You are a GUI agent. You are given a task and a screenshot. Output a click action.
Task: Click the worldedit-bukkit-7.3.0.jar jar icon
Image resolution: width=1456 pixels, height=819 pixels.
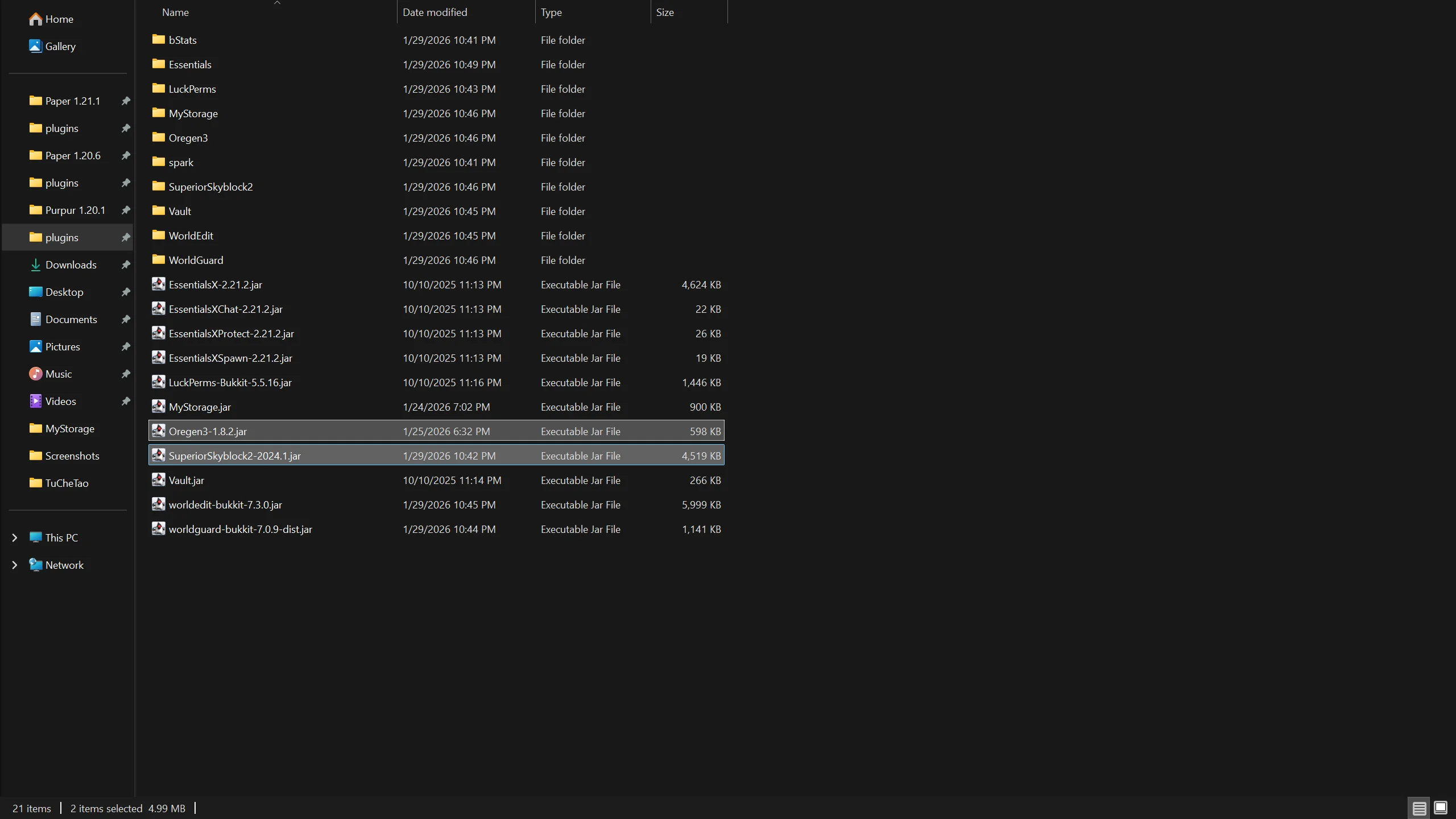(159, 504)
